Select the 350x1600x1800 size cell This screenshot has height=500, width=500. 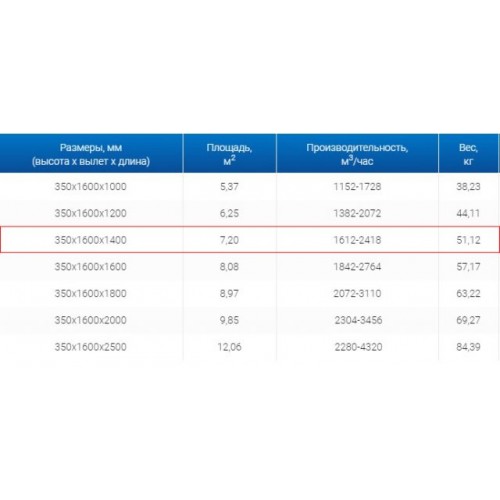91,293
